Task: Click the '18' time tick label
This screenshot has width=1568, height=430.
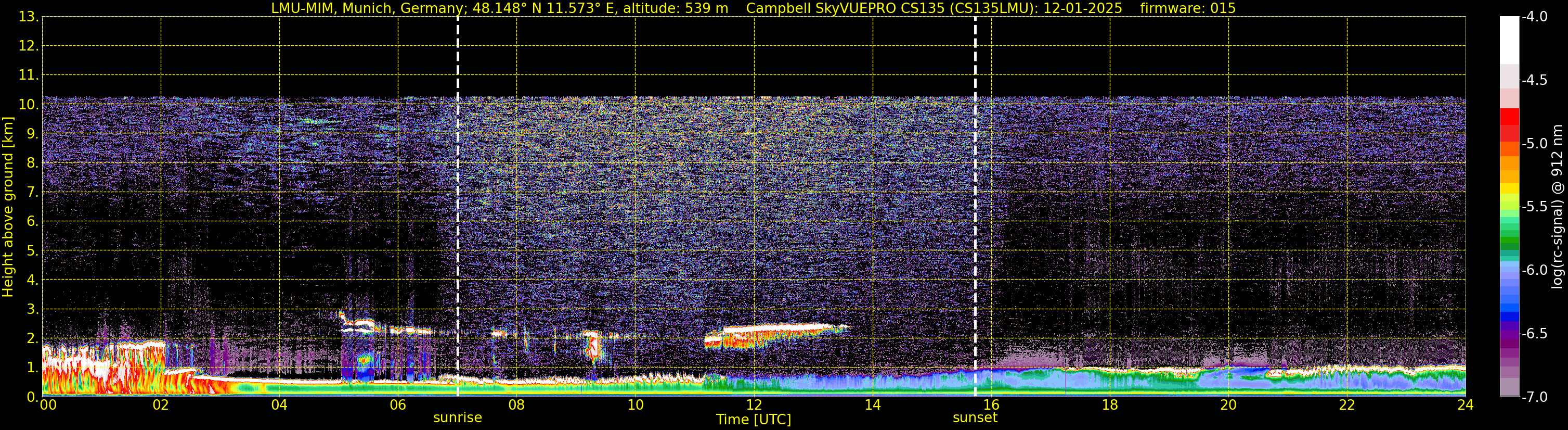Action: click(1110, 405)
